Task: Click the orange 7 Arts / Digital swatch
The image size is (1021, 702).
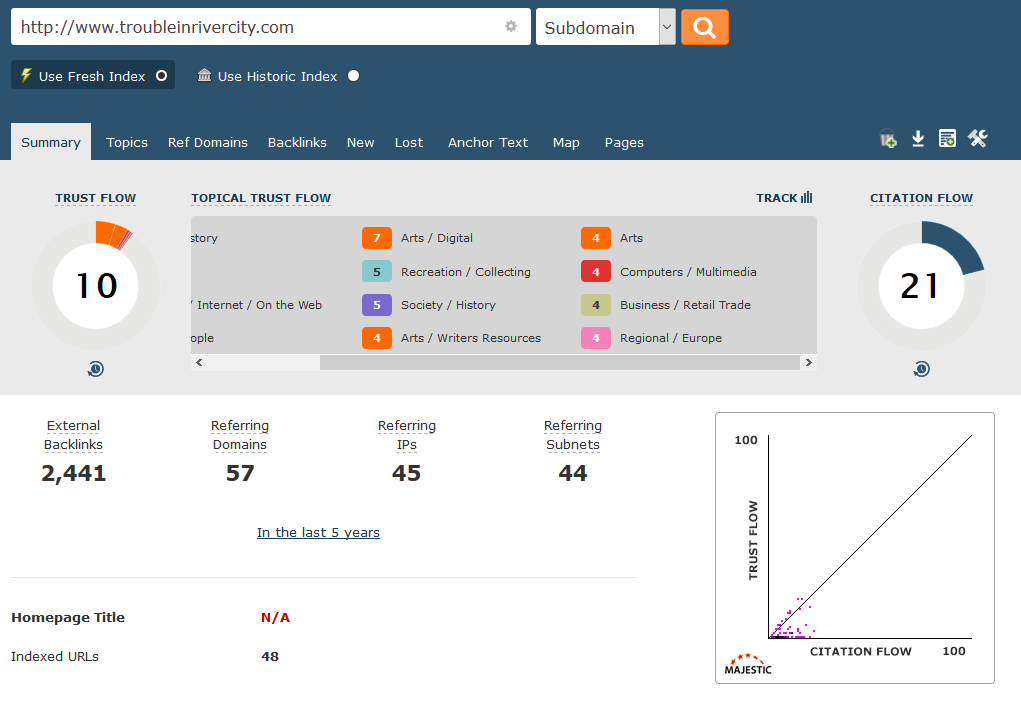Action: tap(377, 238)
